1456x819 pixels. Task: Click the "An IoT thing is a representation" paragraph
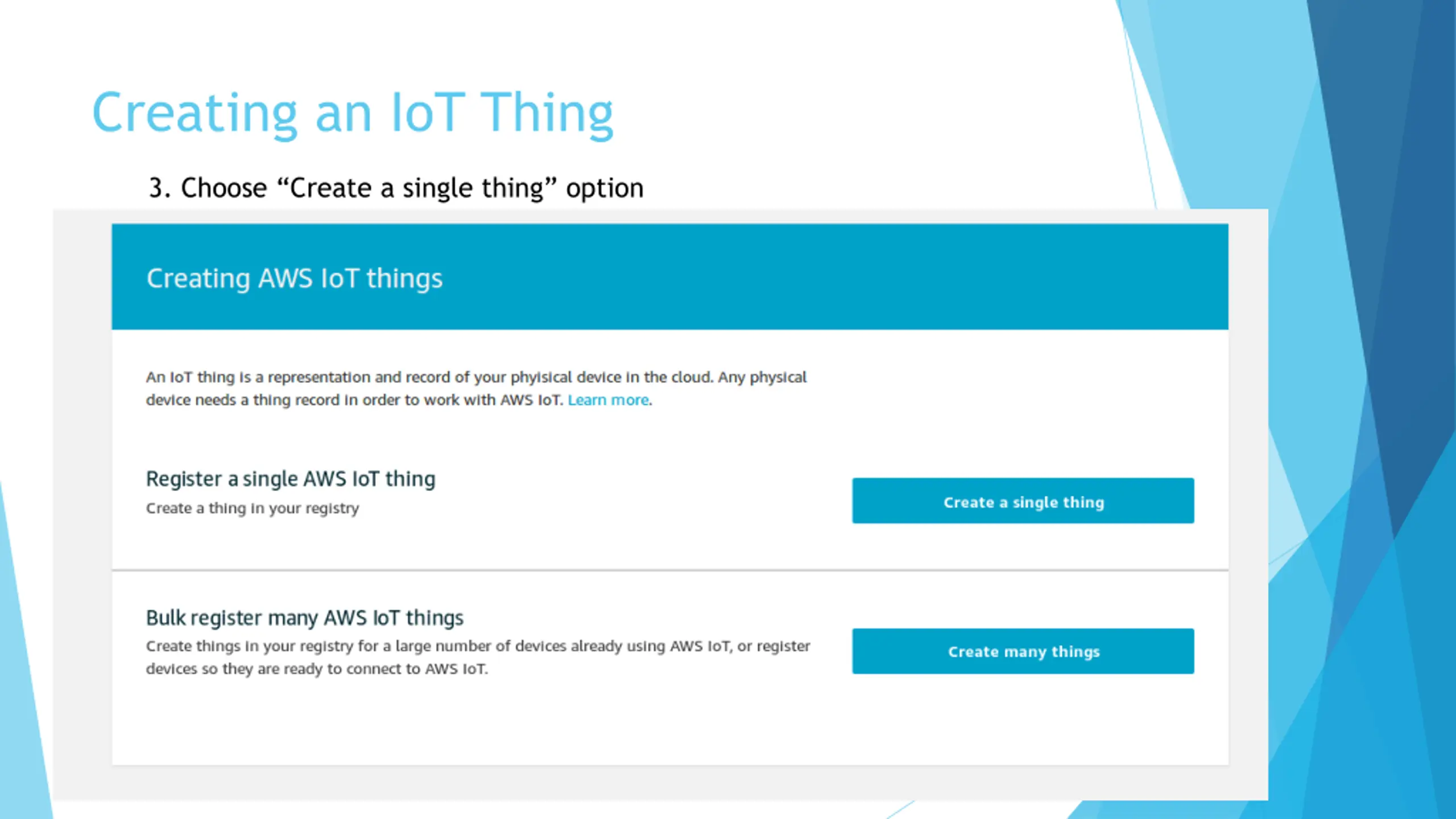point(476,388)
